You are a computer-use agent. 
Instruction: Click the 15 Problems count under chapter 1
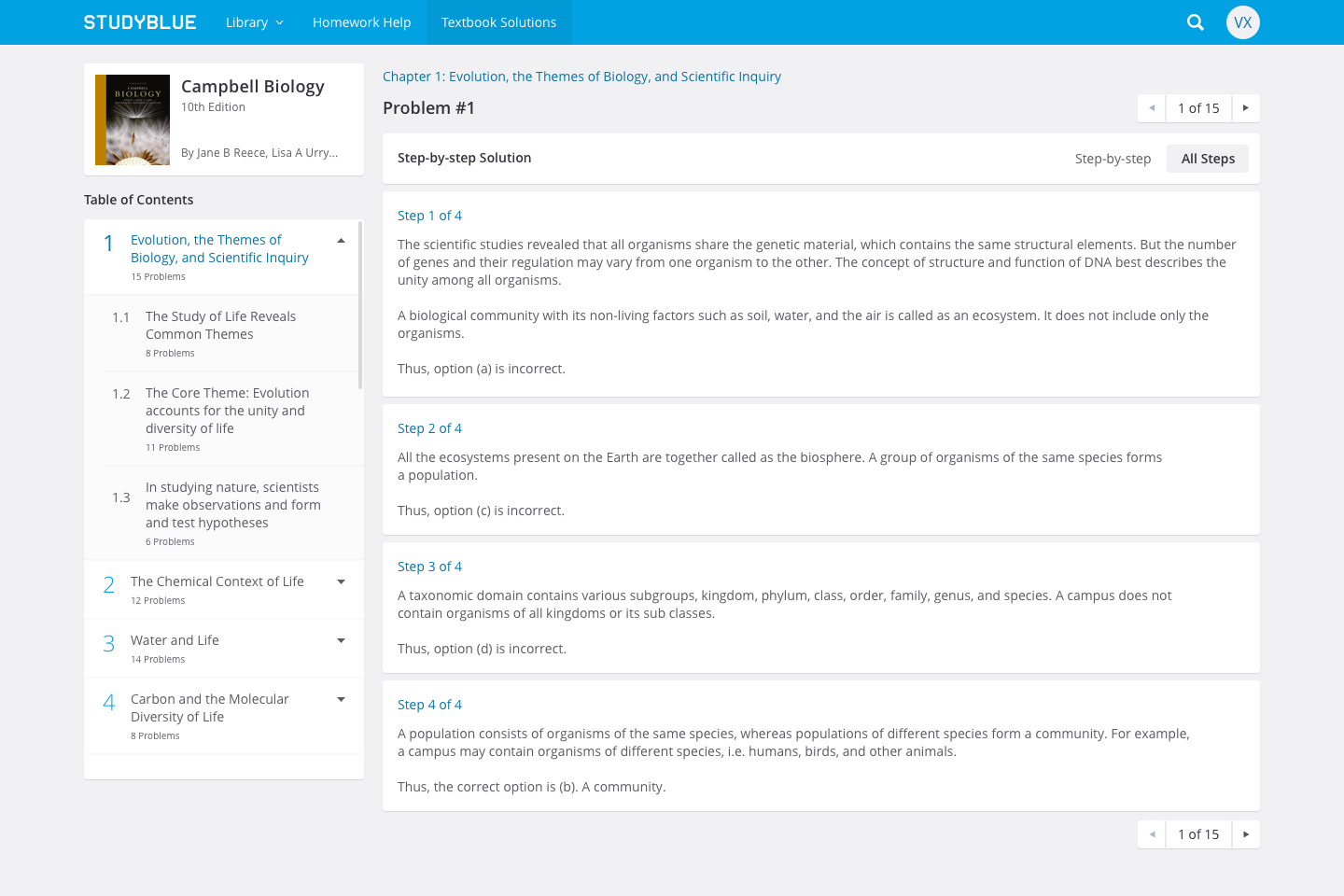coord(158,277)
